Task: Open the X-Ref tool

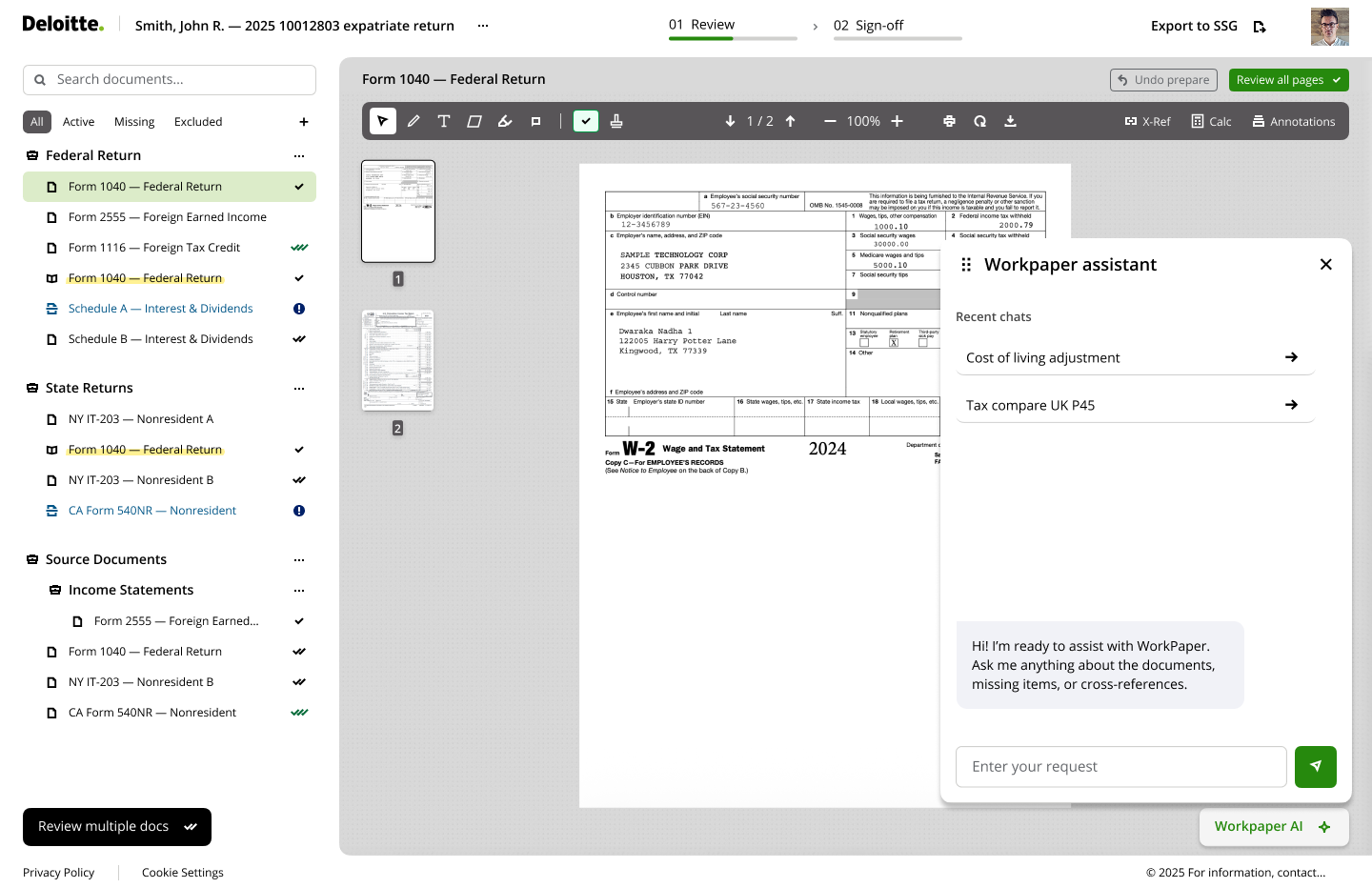Action: pyautogui.click(x=1147, y=121)
